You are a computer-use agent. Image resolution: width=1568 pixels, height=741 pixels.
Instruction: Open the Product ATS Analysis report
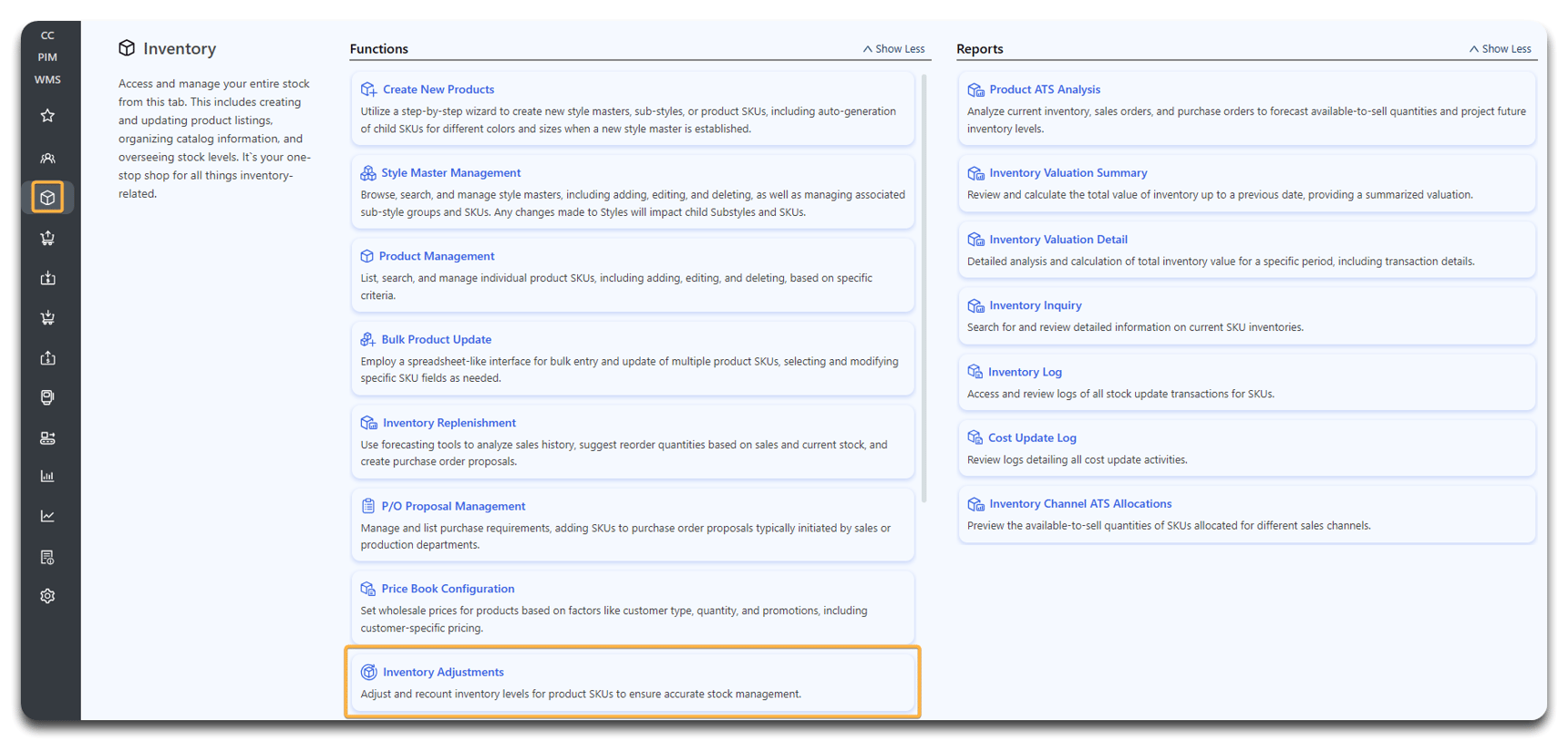[x=1045, y=89]
